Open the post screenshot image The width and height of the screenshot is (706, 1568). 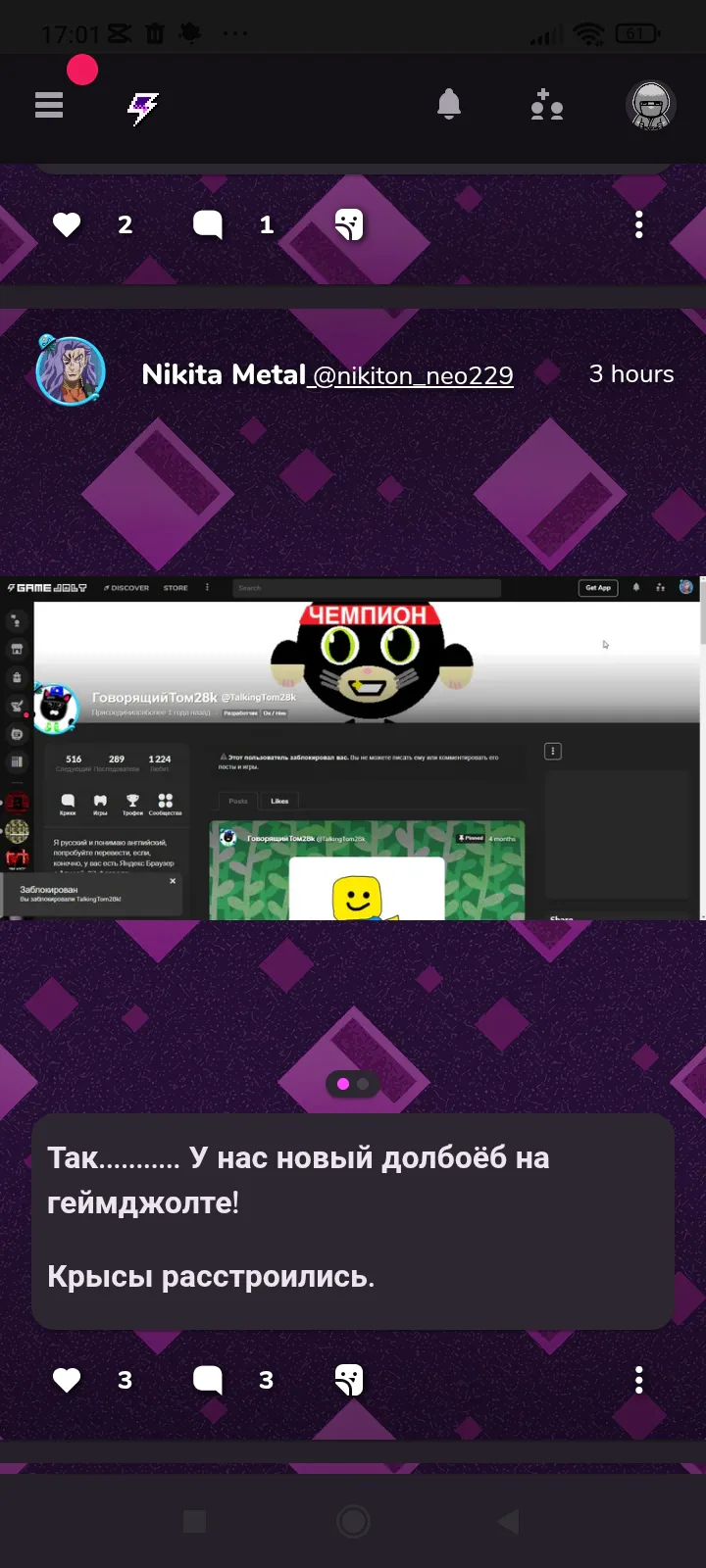[353, 748]
